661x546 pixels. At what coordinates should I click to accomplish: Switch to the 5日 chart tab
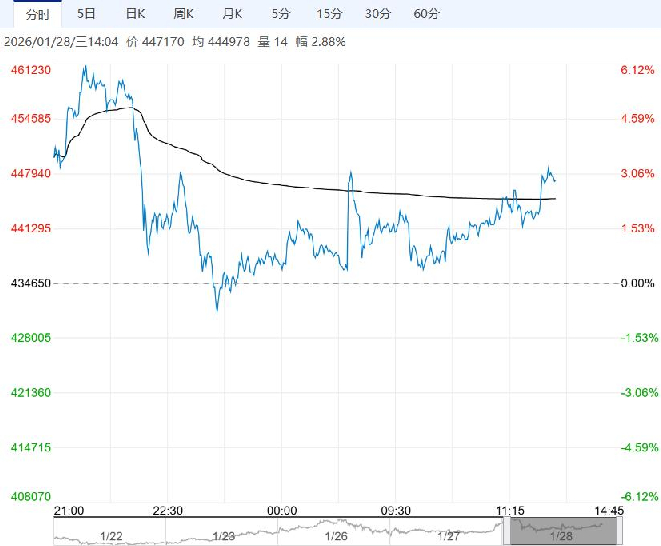[87, 14]
